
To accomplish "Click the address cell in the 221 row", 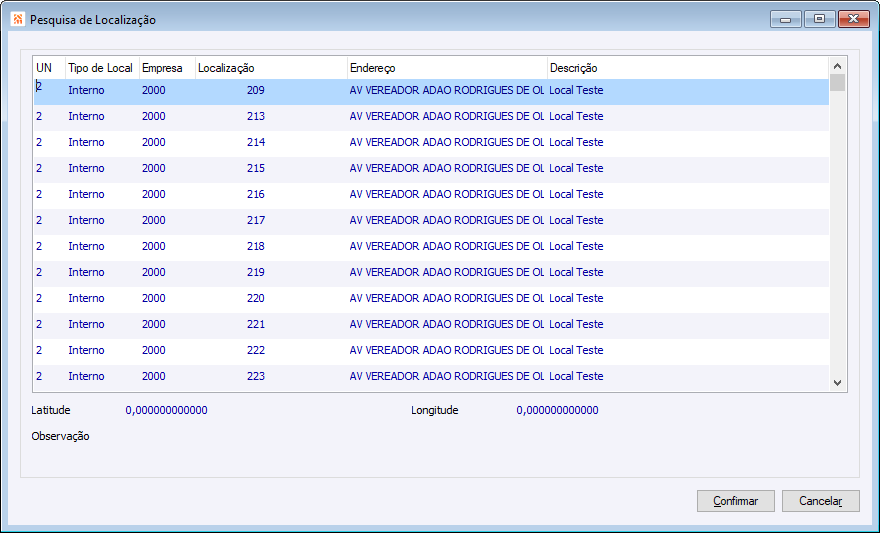I will 447,324.
